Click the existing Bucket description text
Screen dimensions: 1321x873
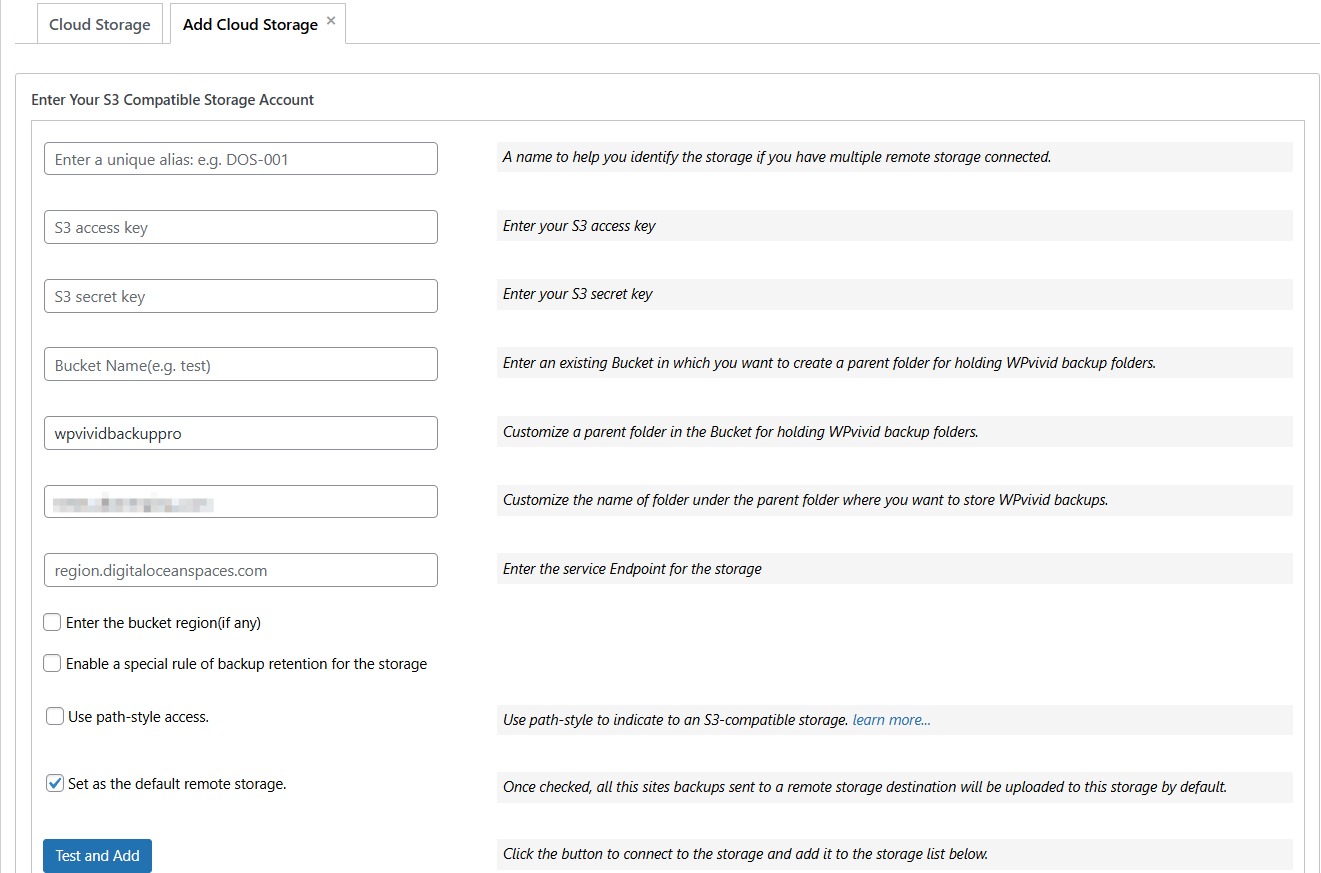(828, 363)
